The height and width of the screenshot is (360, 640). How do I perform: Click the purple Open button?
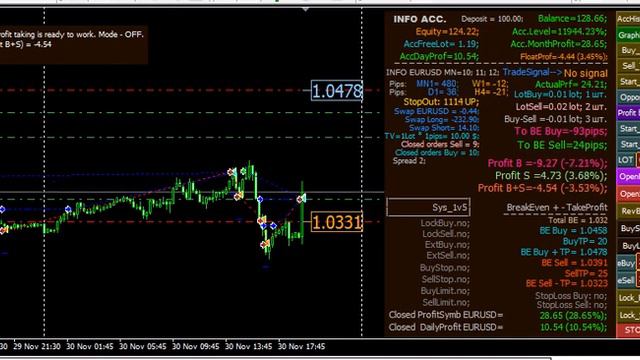tap(628, 177)
